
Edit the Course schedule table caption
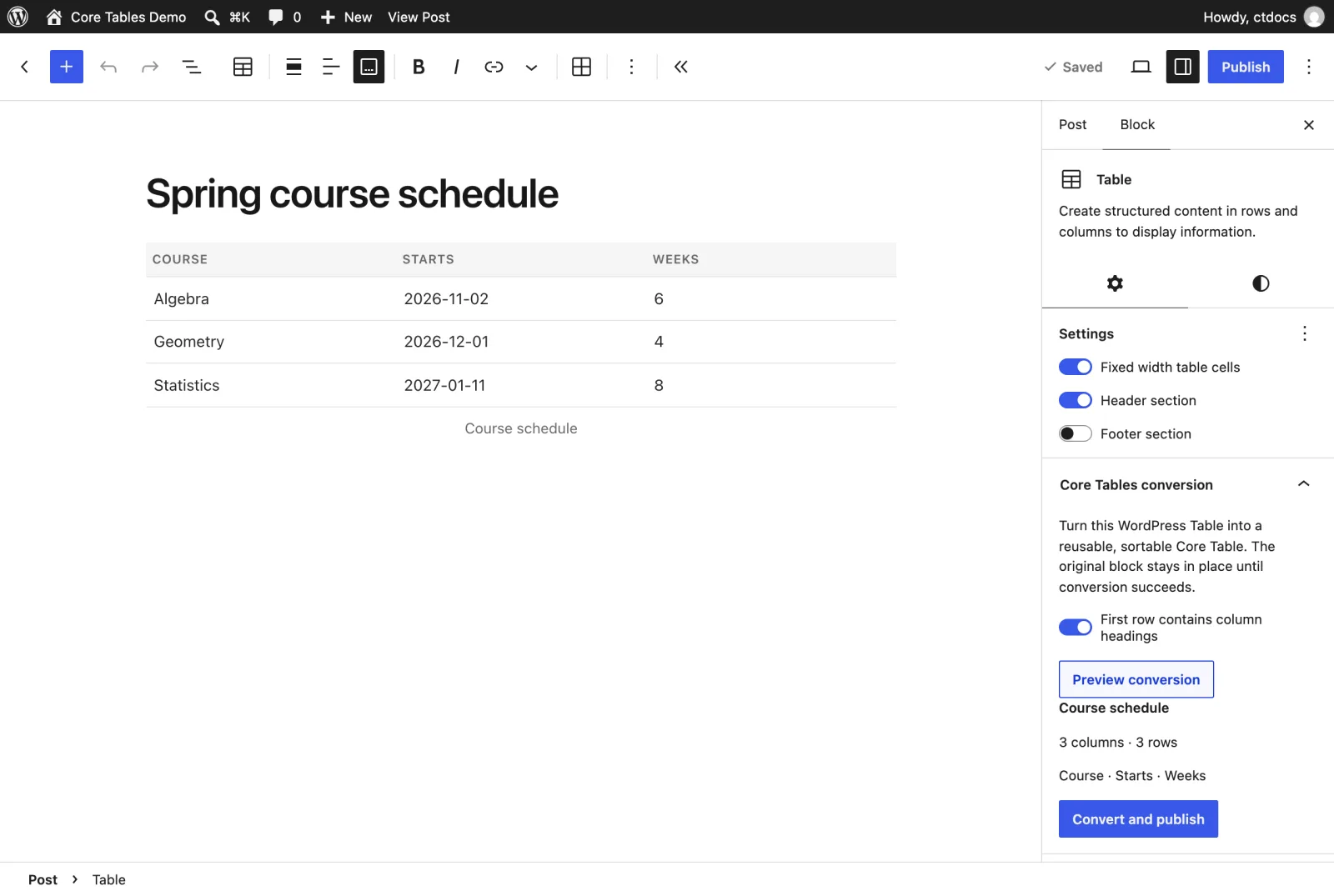tap(521, 428)
